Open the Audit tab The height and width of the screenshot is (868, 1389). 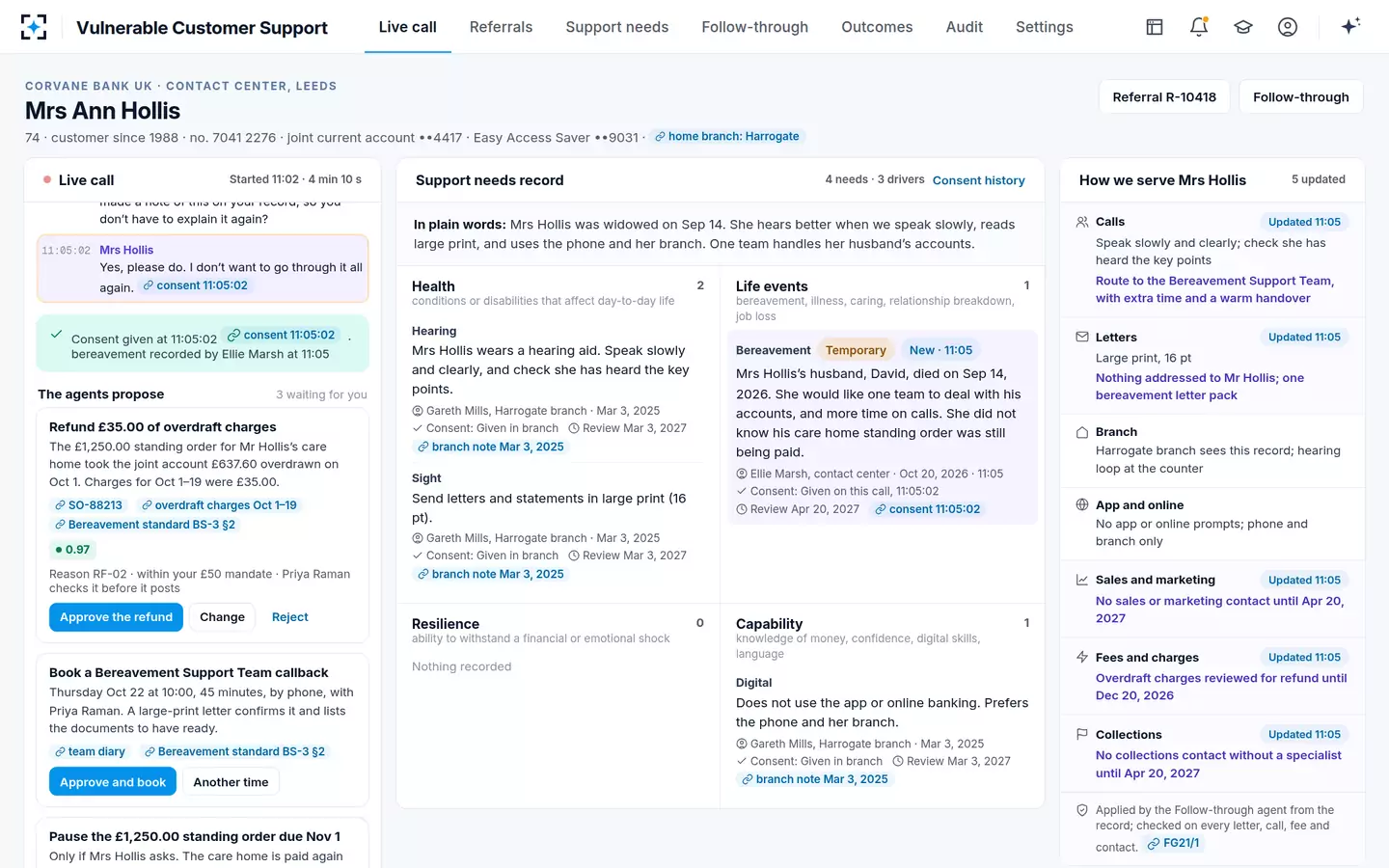(965, 27)
